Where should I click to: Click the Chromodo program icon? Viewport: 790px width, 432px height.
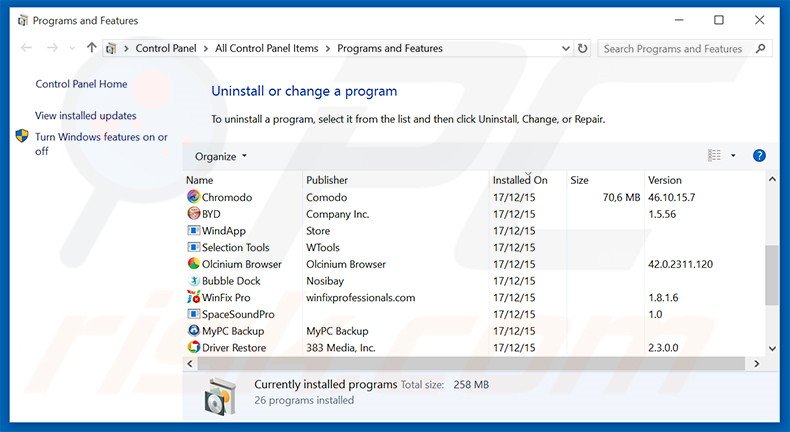pos(193,197)
